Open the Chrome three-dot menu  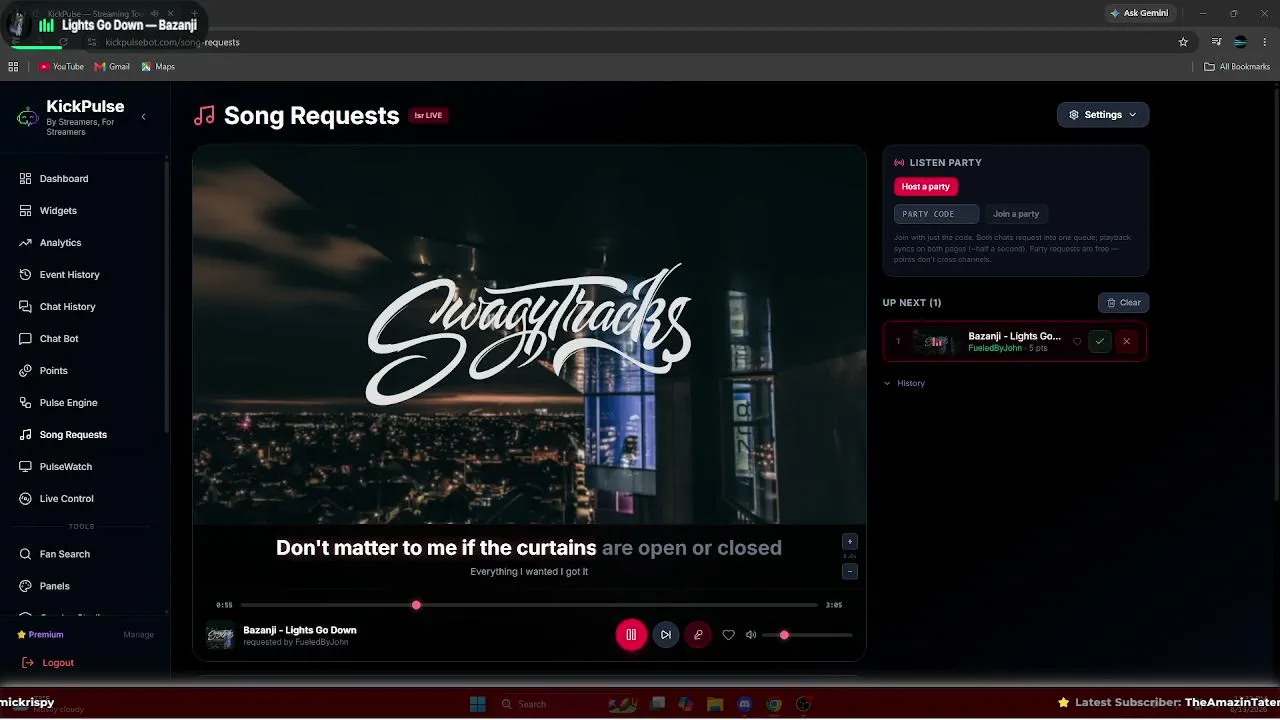[x=1264, y=42]
